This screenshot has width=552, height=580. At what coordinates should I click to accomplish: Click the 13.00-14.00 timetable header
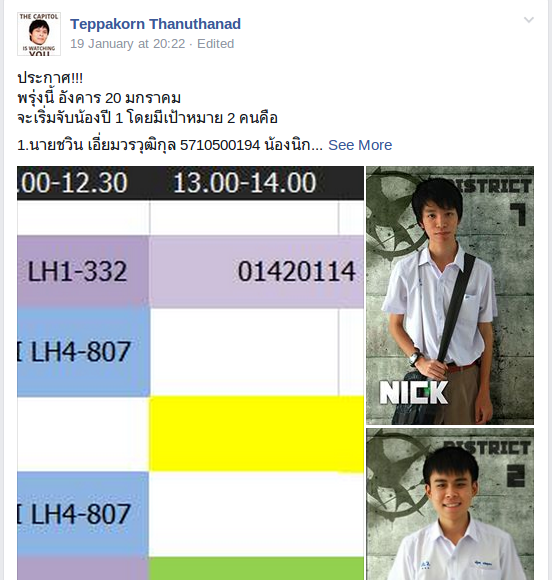[245, 183]
